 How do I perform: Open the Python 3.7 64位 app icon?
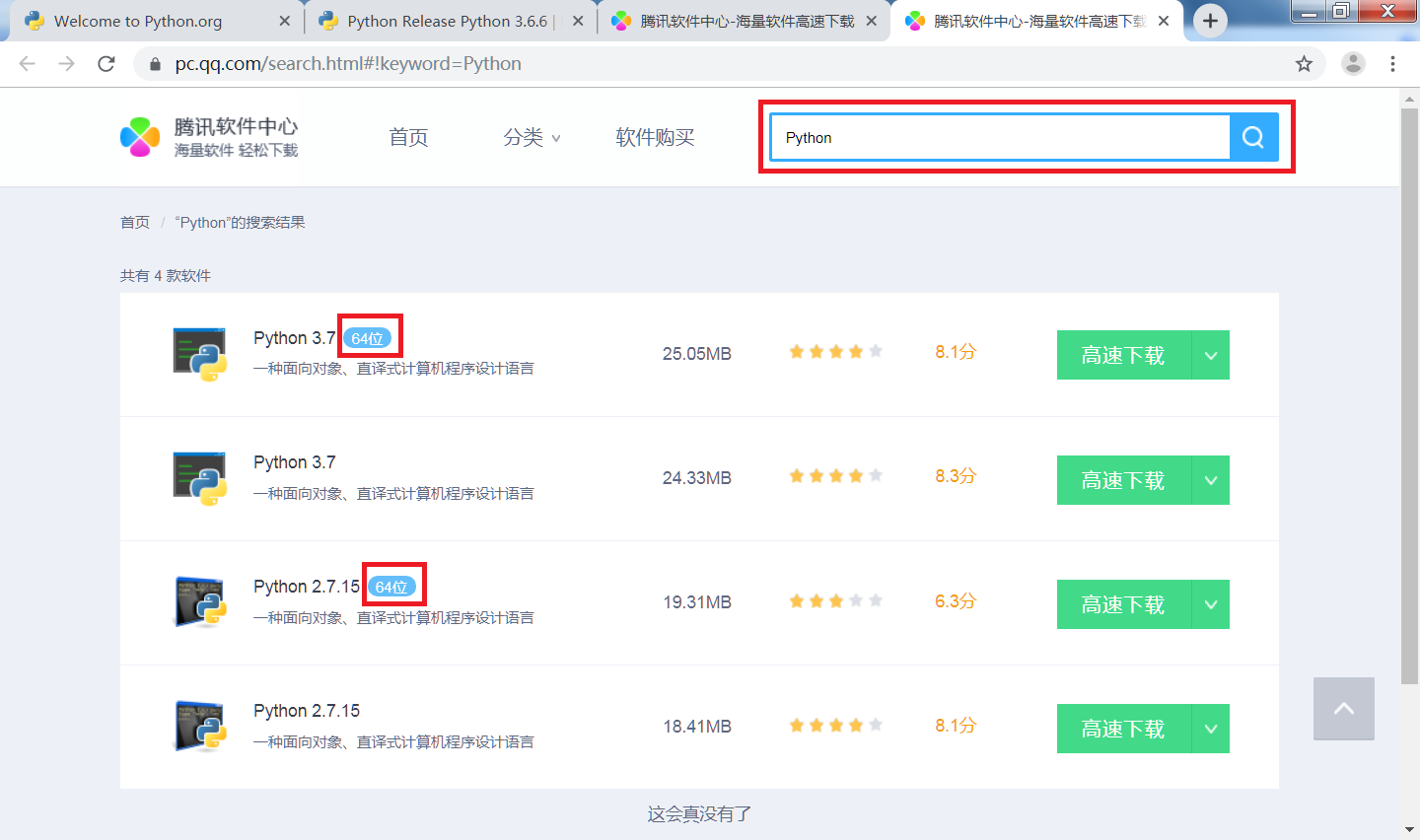tap(200, 354)
